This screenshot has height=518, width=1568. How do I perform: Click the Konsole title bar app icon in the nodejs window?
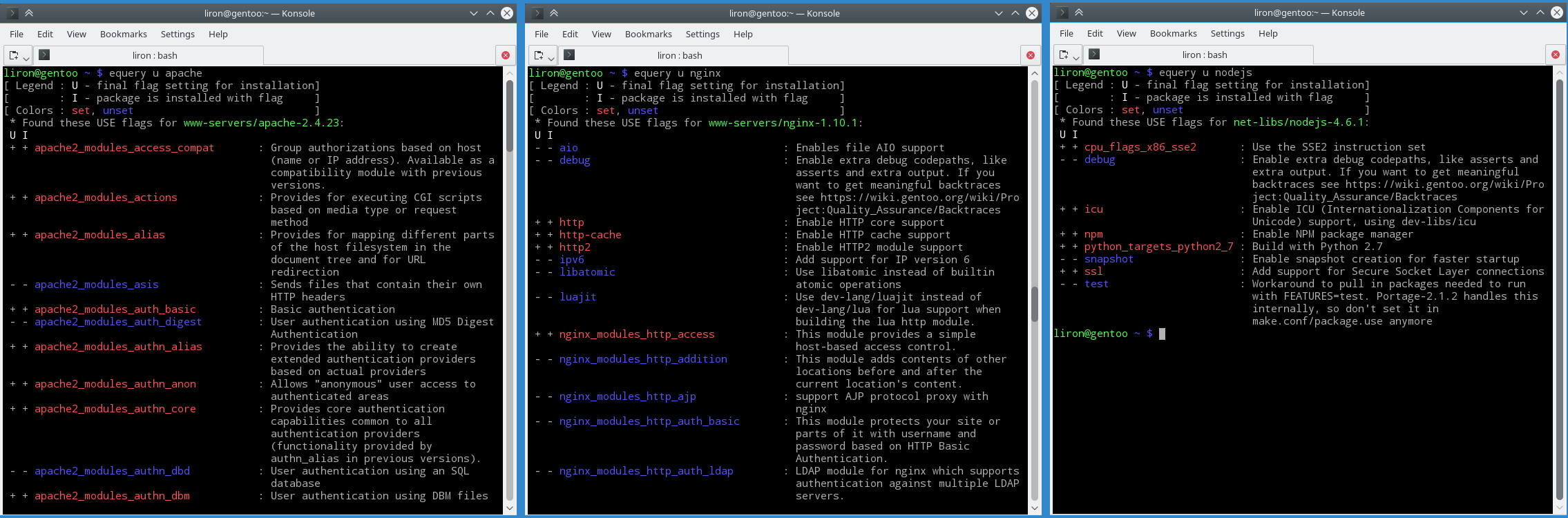[x=1062, y=12]
